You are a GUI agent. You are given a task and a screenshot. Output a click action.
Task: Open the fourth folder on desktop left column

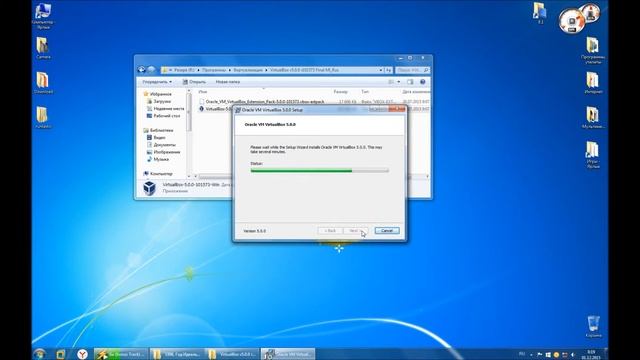pyautogui.click(x=43, y=118)
